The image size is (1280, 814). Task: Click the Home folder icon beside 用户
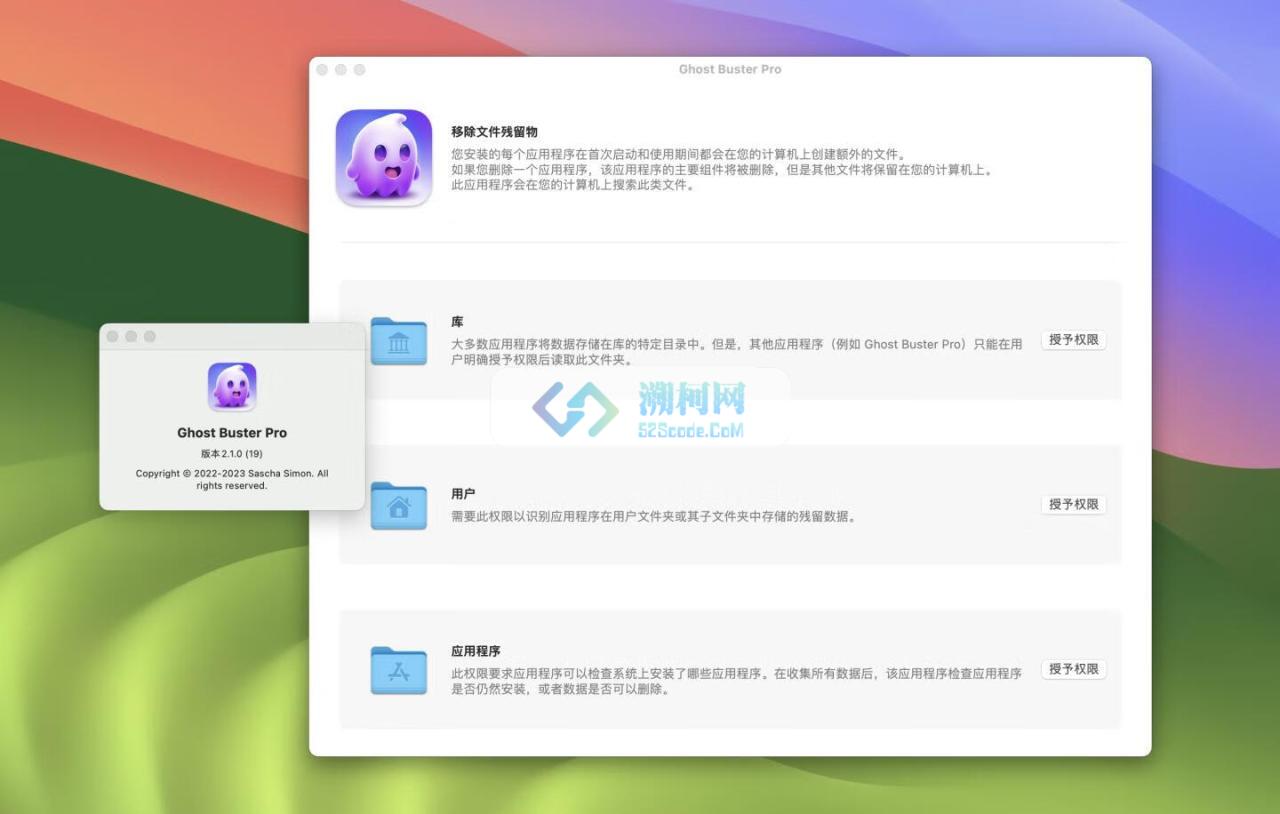pos(399,505)
